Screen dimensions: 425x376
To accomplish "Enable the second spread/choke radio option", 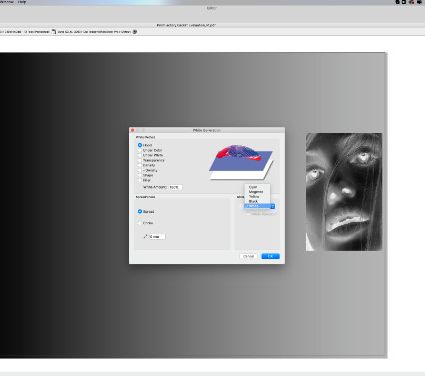I will (x=140, y=223).
